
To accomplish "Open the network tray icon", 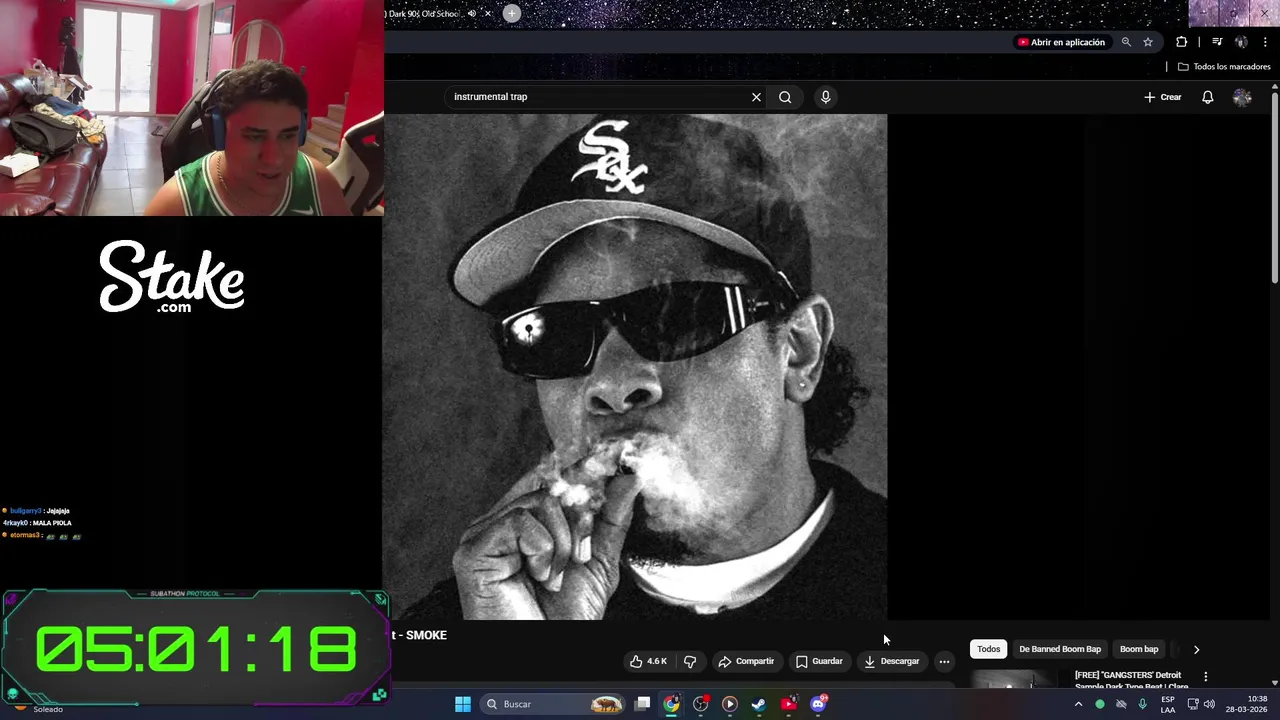I will 1193,704.
